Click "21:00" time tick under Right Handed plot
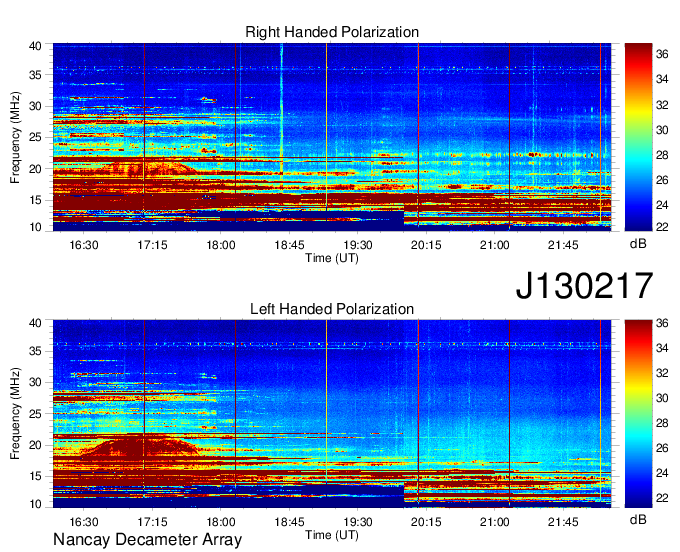 (x=494, y=245)
